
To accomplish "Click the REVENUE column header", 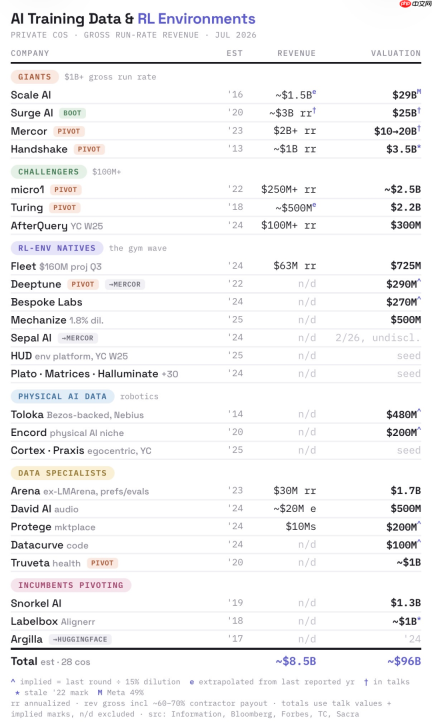I will point(296,53).
